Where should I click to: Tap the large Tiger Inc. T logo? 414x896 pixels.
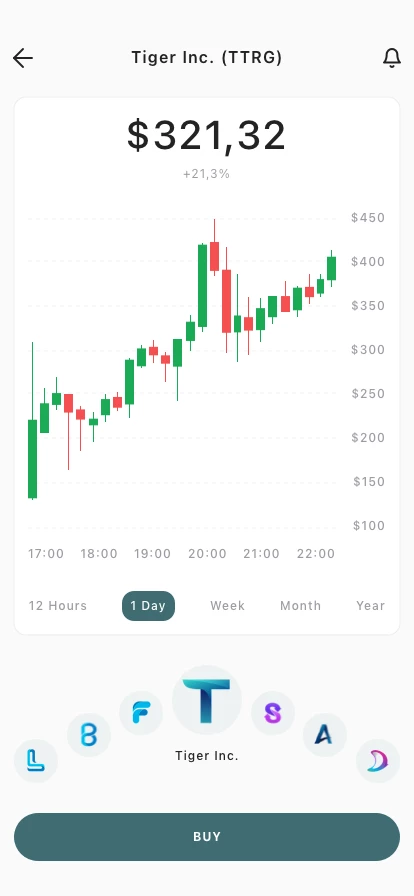coord(207,700)
